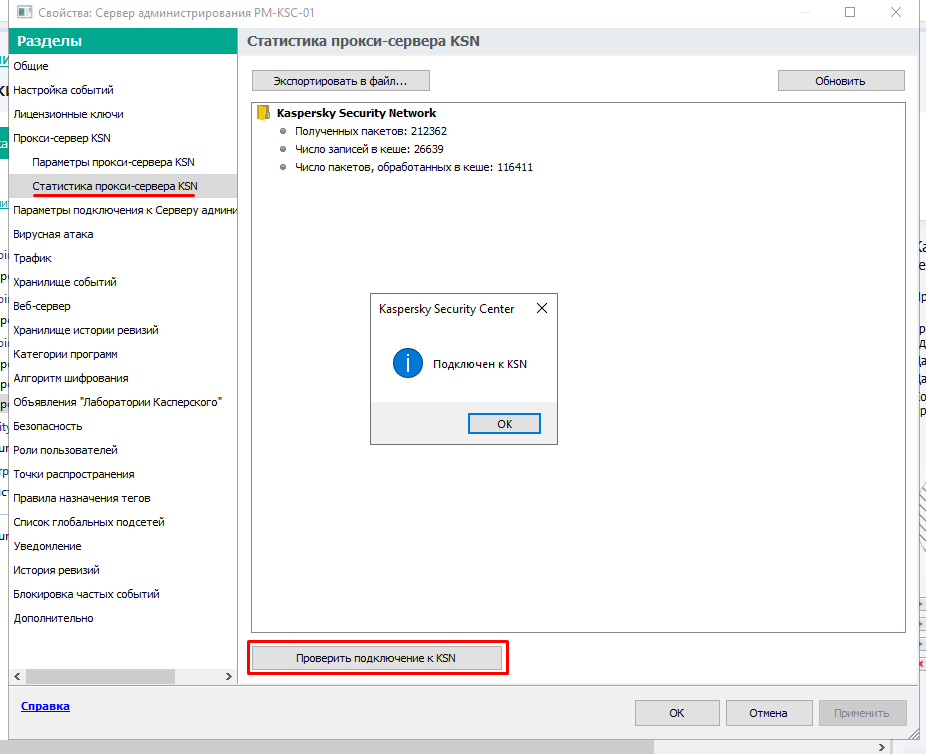
Task: Open 'Правила назначения тегов' section
Action: (x=123, y=498)
